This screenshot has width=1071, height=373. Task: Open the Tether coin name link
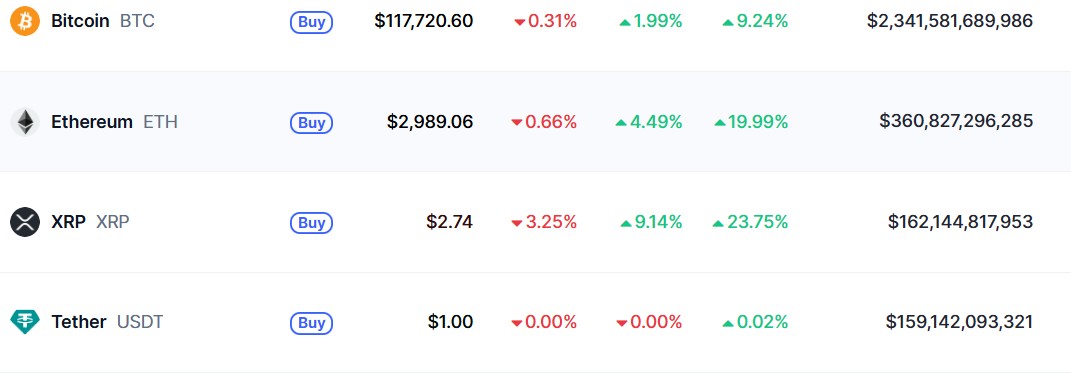[x=79, y=322]
